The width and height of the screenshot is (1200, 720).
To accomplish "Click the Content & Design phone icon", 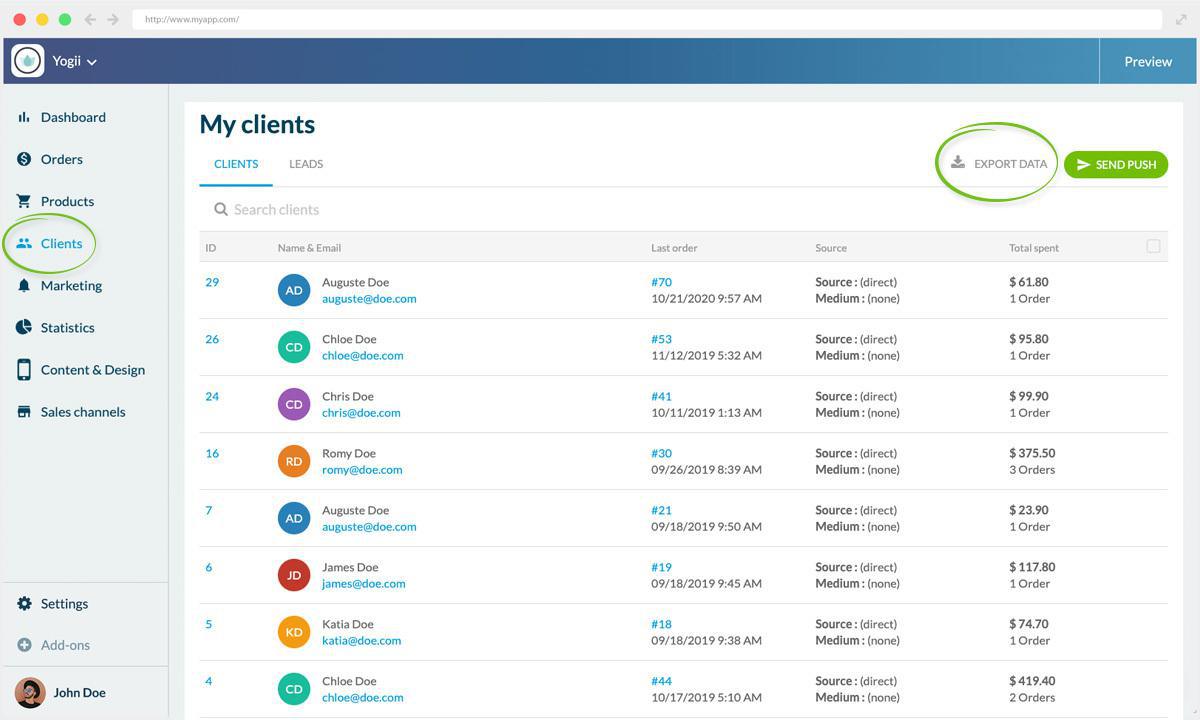I will (x=24, y=370).
